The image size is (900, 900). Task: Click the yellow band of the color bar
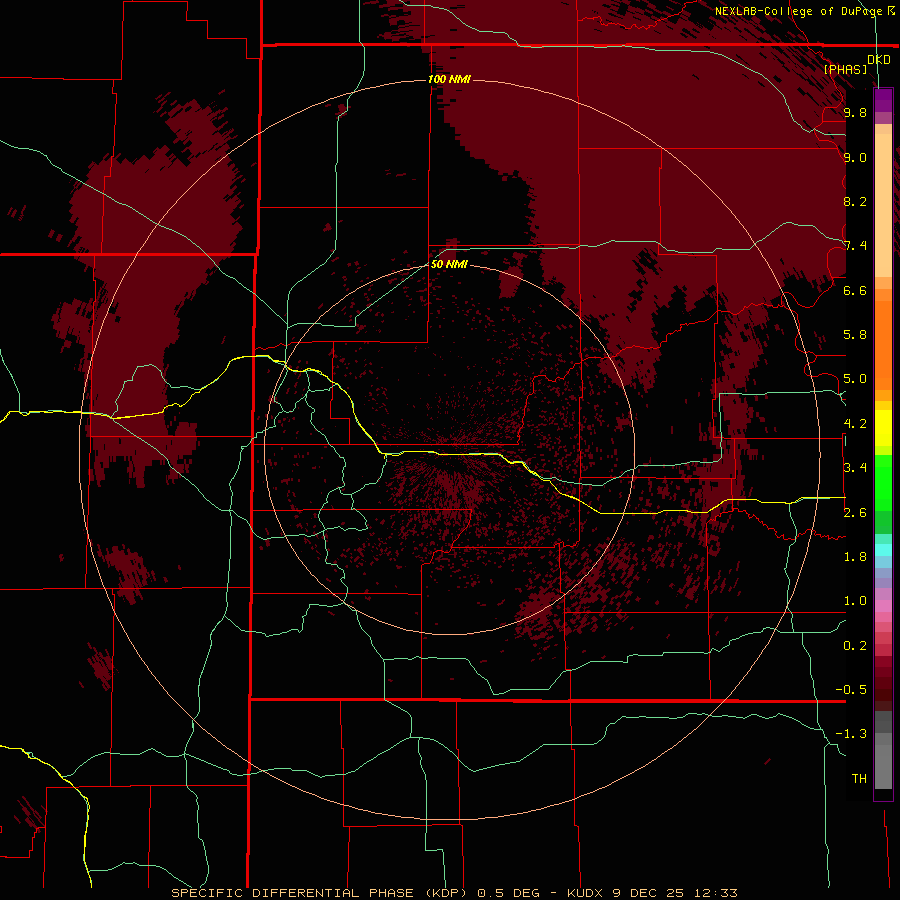883,428
